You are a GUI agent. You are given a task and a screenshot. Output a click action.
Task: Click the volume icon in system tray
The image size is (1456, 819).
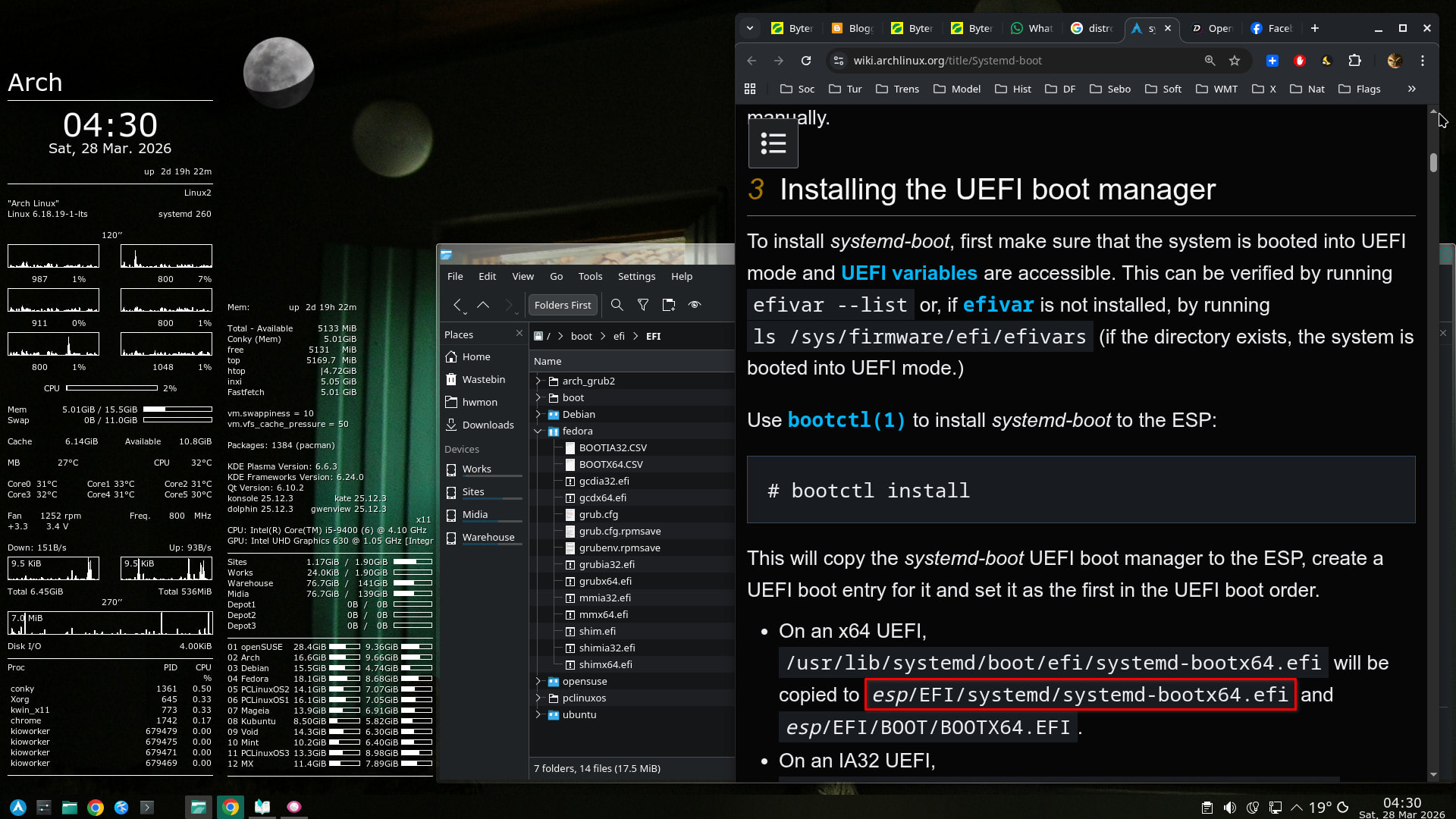(x=1229, y=808)
